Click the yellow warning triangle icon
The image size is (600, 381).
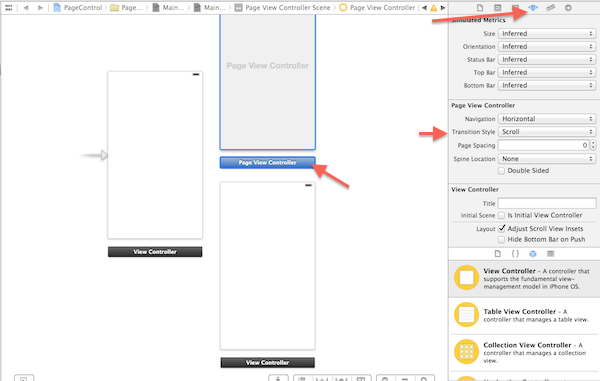434,8
